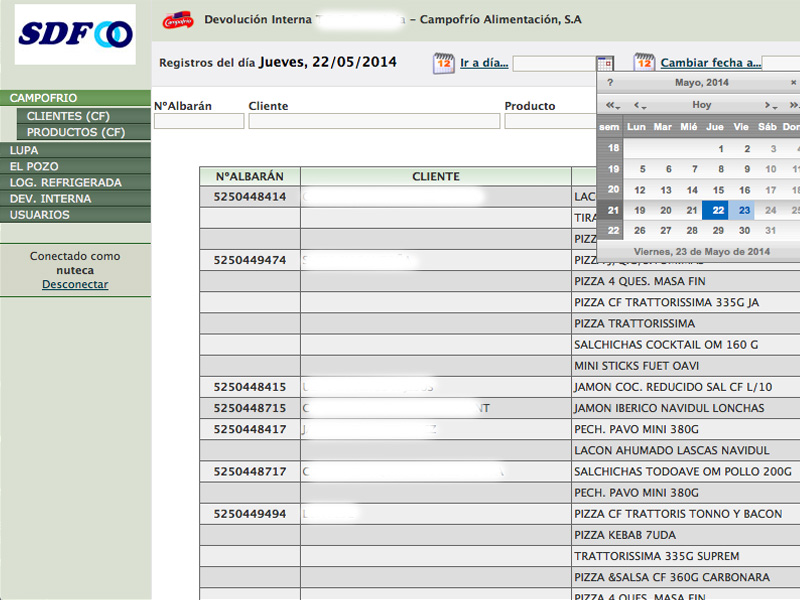Click the calendar icon beside 'Ir a día...'
The image size is (800, 600).
444,63
